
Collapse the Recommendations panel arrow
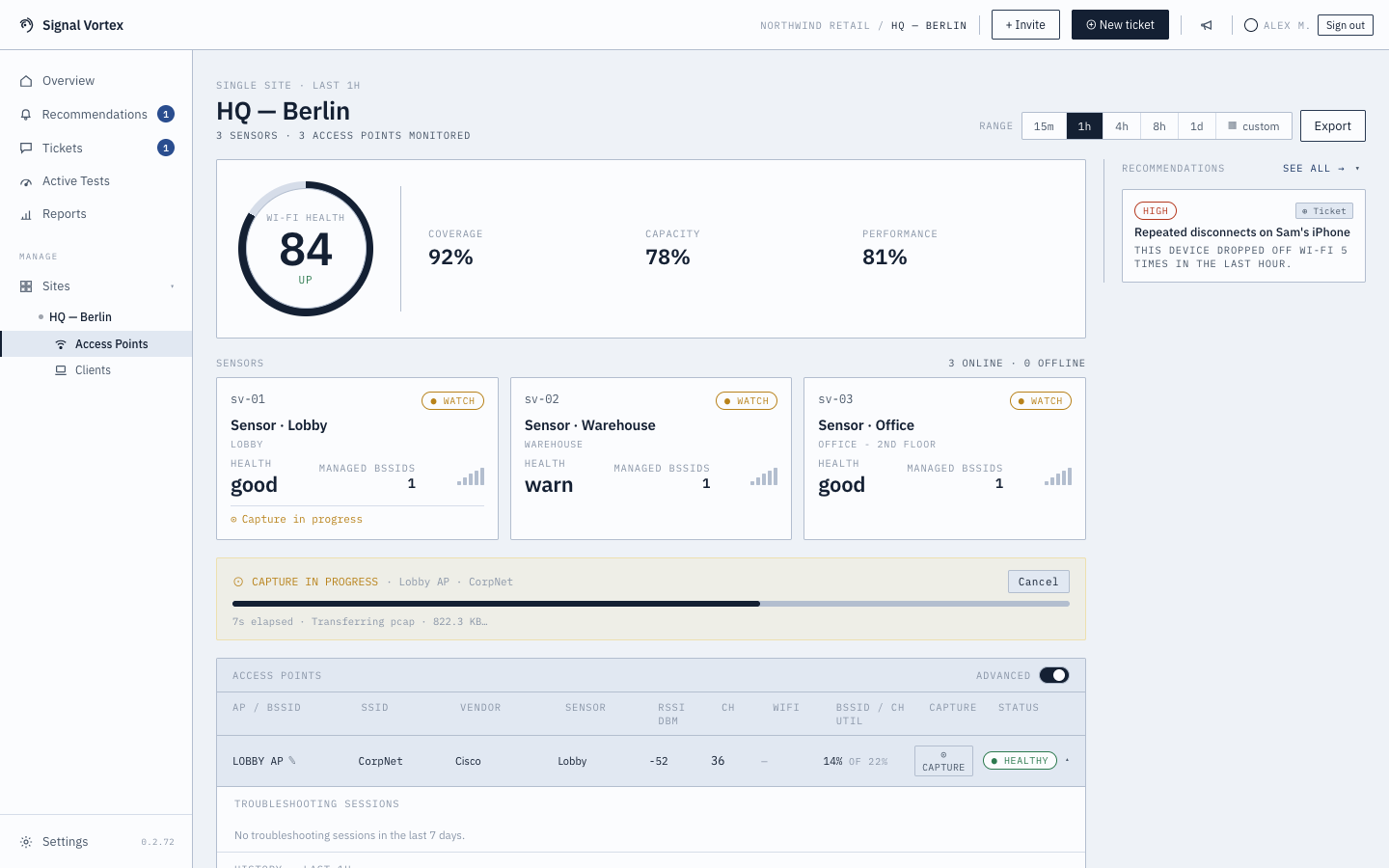coord(1357,169)
